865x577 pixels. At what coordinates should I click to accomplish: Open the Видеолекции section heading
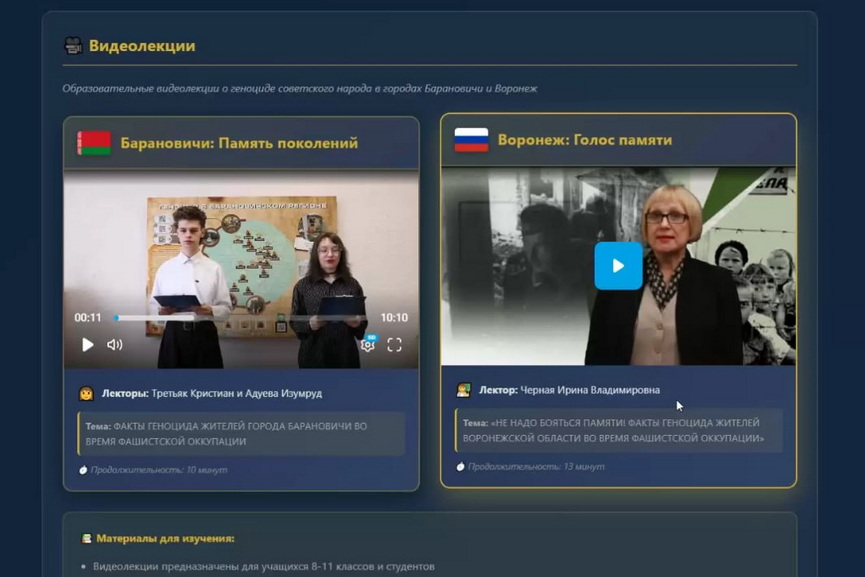point(142,46)
